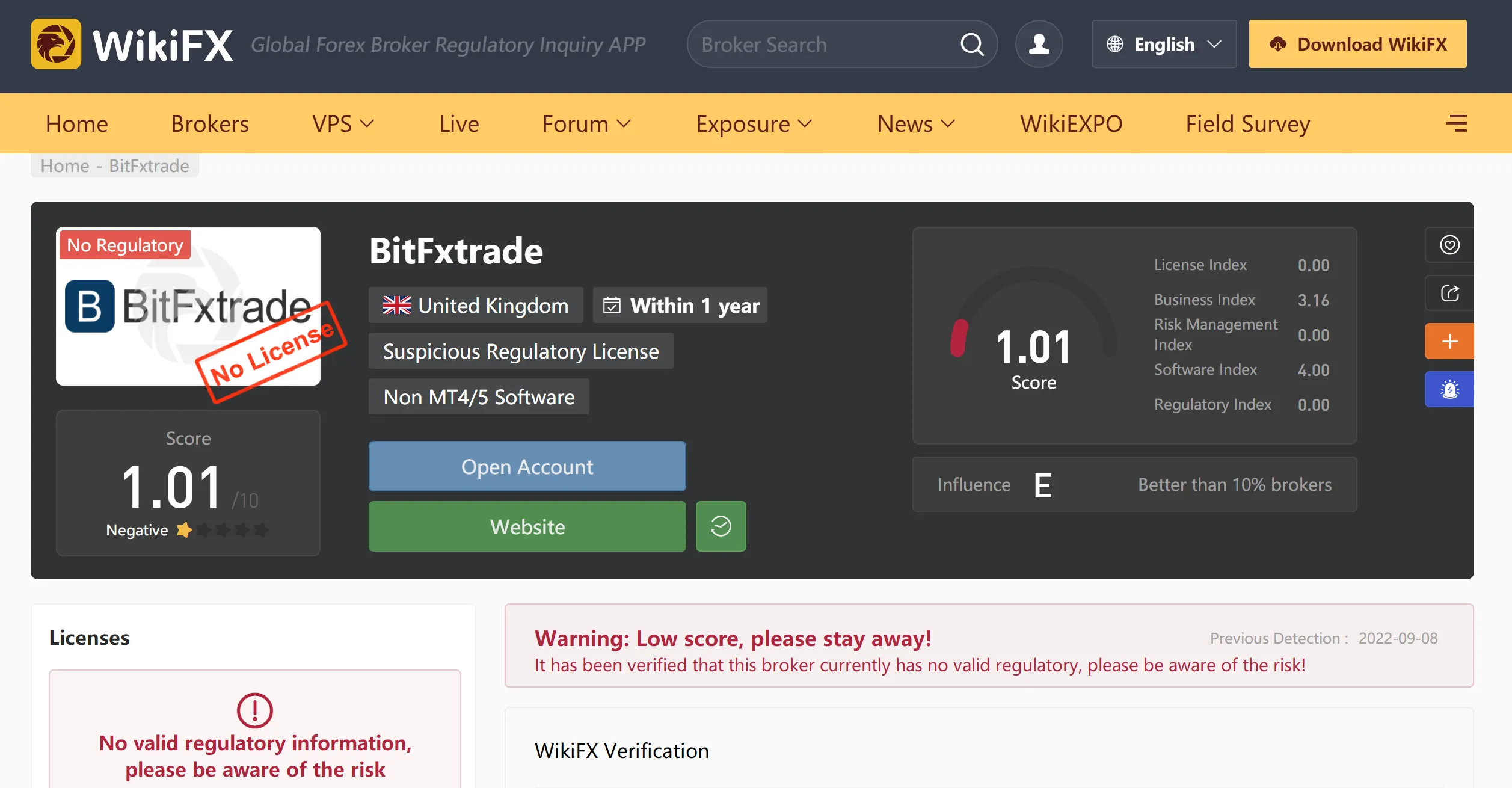Viewport: 1512px width, 788px height.
Task: Click the download cloud icon
Action: pos(1277,44)
